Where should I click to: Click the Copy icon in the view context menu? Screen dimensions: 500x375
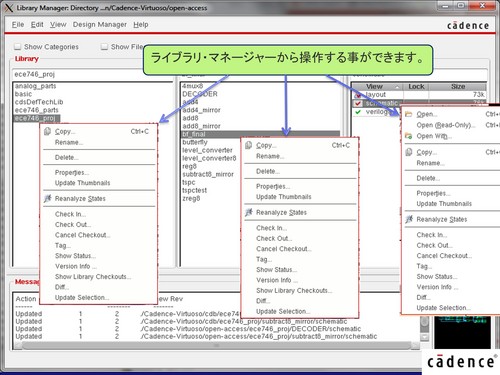(x=409, y=152)
